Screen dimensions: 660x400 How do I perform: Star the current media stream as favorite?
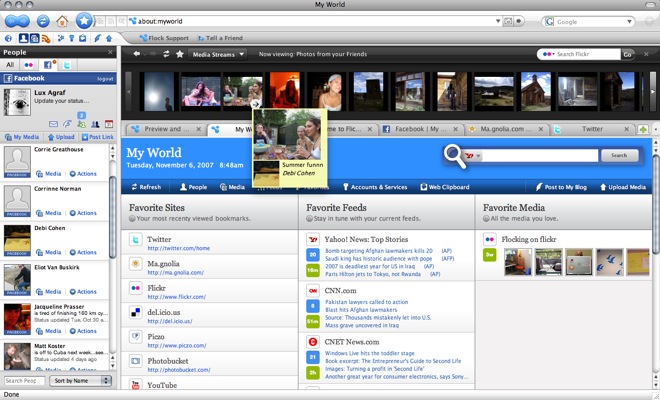point(180,54)
